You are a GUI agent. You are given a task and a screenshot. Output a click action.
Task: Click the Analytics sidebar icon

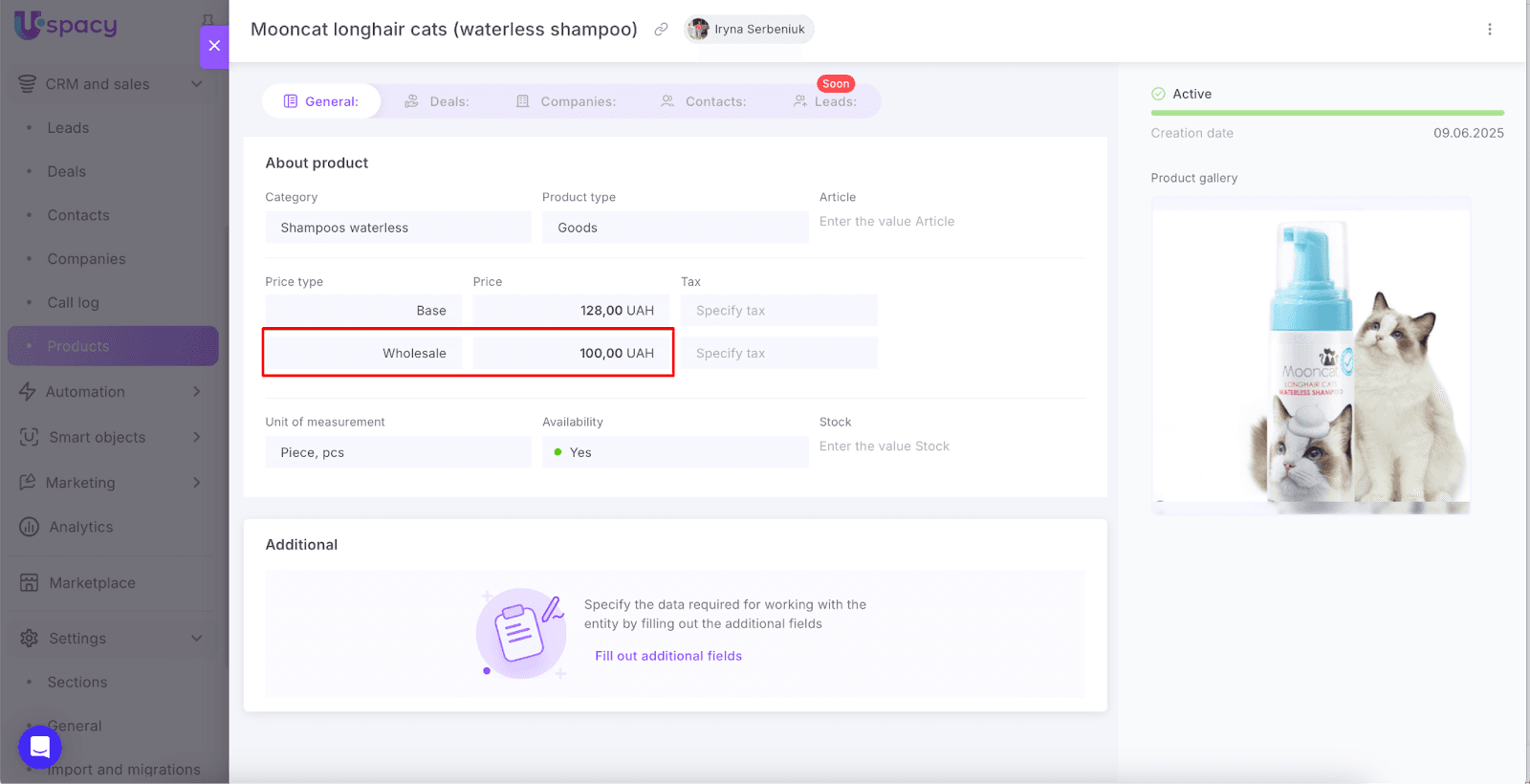pyautogui.click(x=29, y=527)
